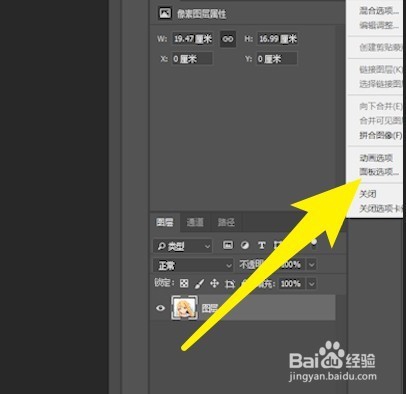Lock image pixels brush icon
The image size is (406, 394).
pos(199,284)
